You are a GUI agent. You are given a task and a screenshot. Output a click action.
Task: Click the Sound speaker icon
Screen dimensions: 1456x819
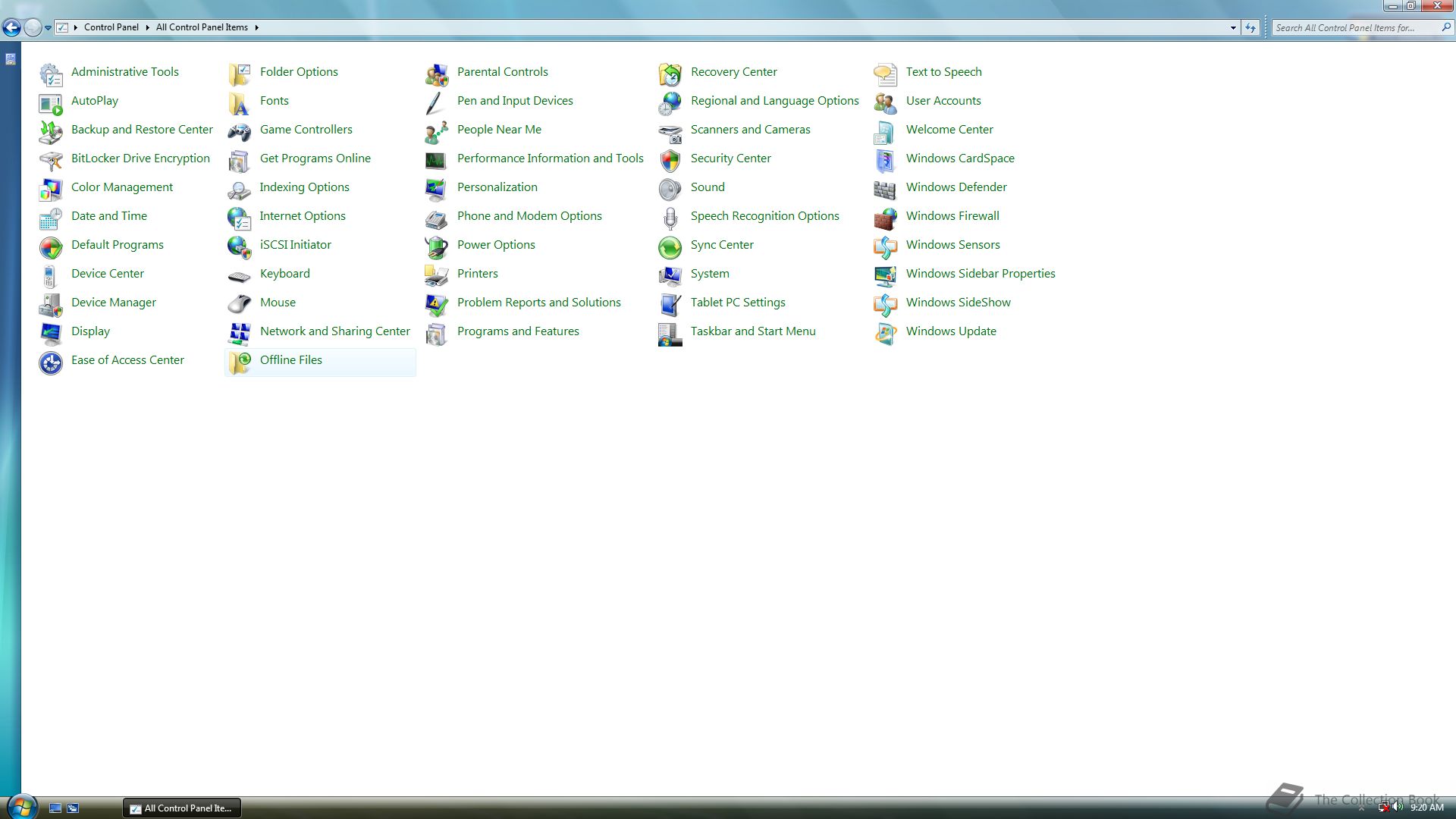(670, 189)
